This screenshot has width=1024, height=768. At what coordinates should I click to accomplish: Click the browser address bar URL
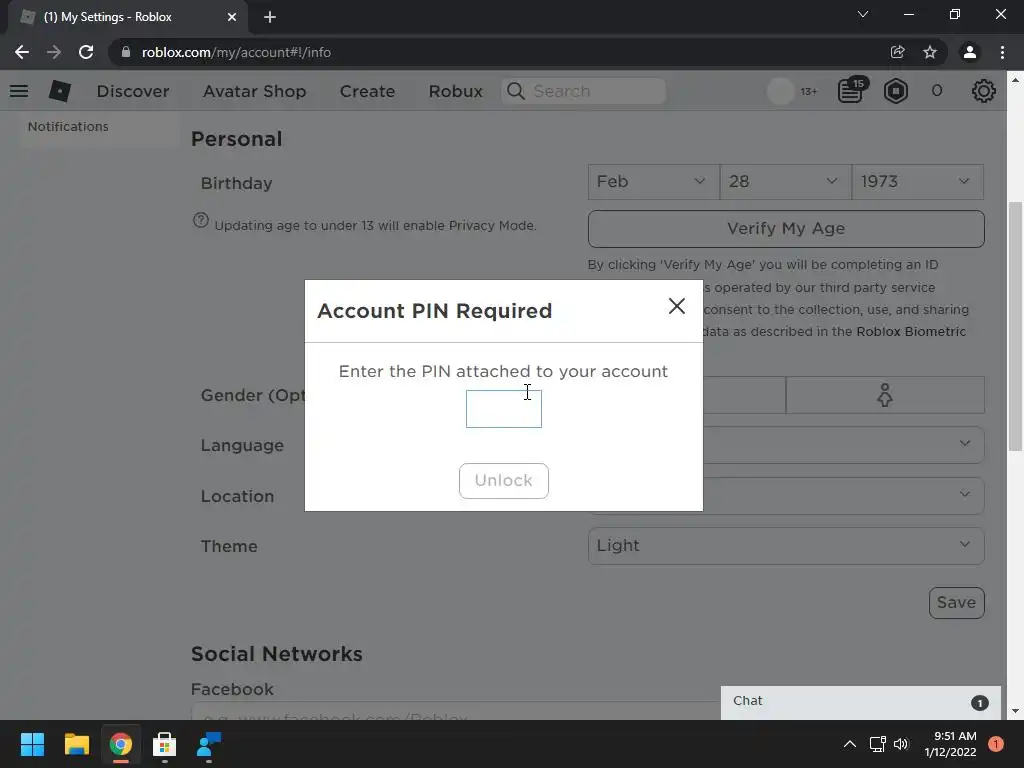[x=236, y=52]
